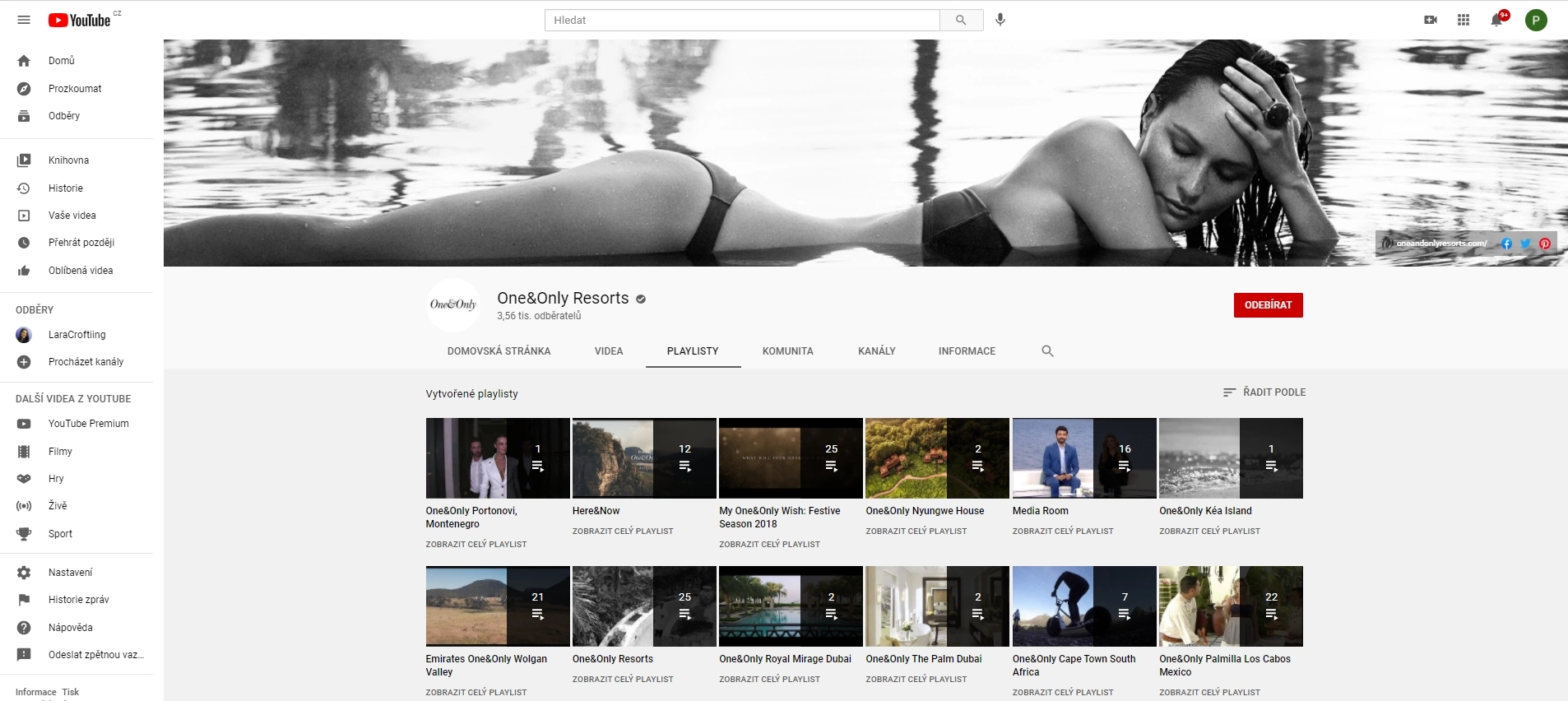Open One&Only Cape Town thumbnail
Image resolution: width=1568 pixels, height=701 pixels.
pos(1084,606)
